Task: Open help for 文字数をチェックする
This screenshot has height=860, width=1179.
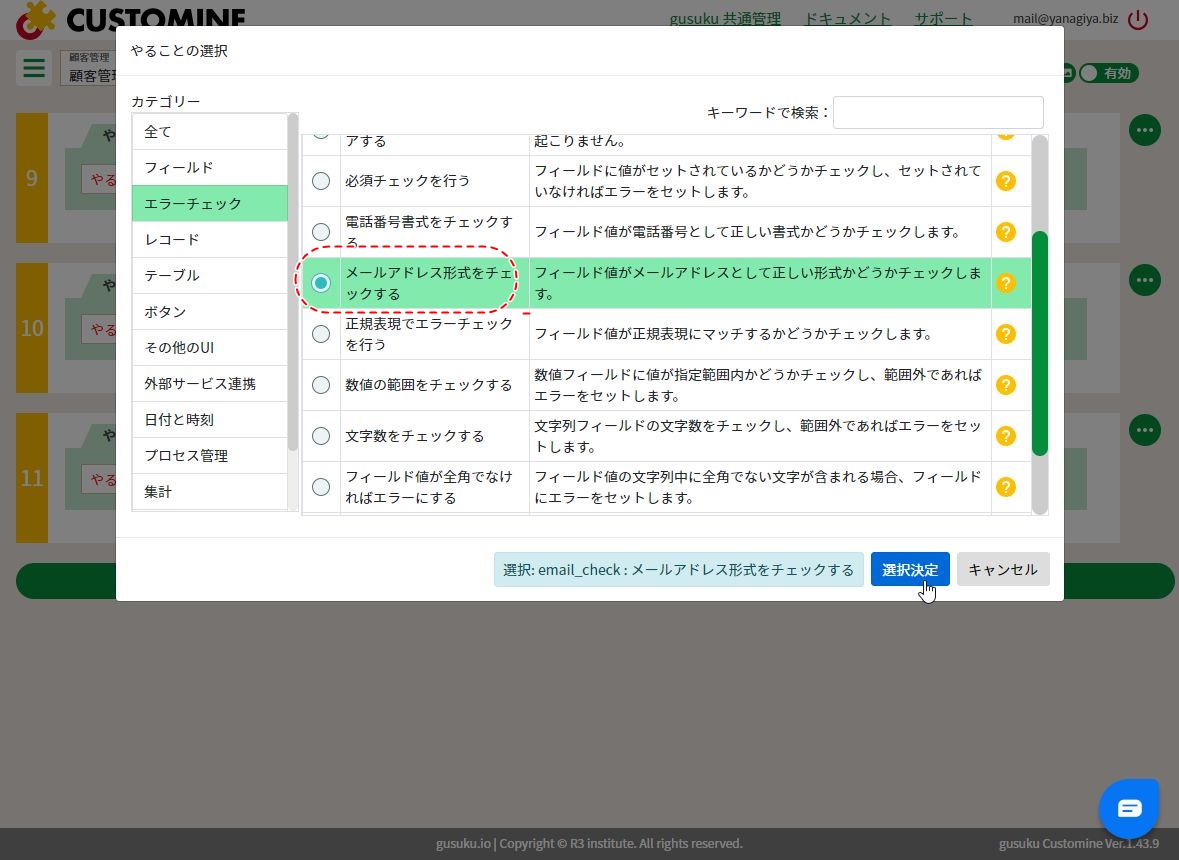Action: (1005, 436)
